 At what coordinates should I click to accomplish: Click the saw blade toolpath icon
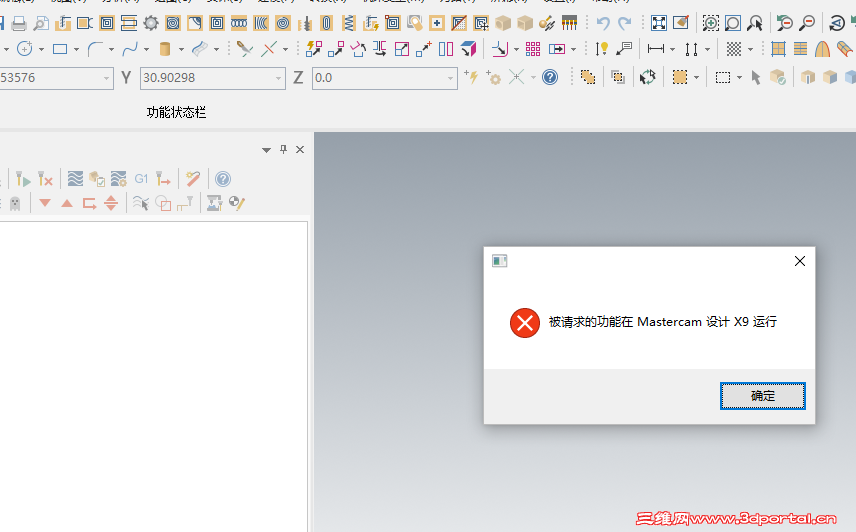tap(151, 23)
